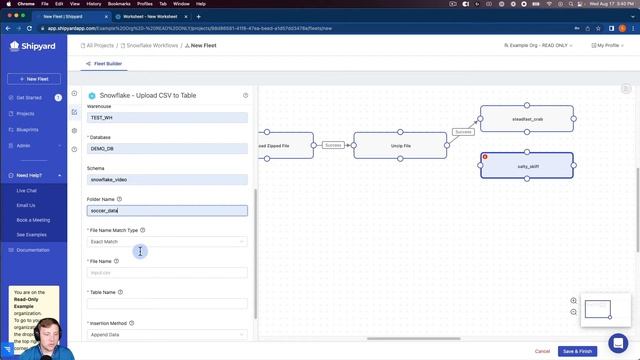Click the Folder Name input field
This screenshot has height=360, width=640.
(167, 211)
